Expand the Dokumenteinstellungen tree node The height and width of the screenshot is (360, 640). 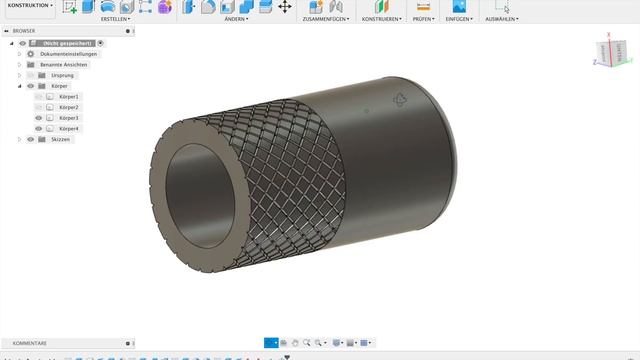pyautogui.click(x=19, y=54)
